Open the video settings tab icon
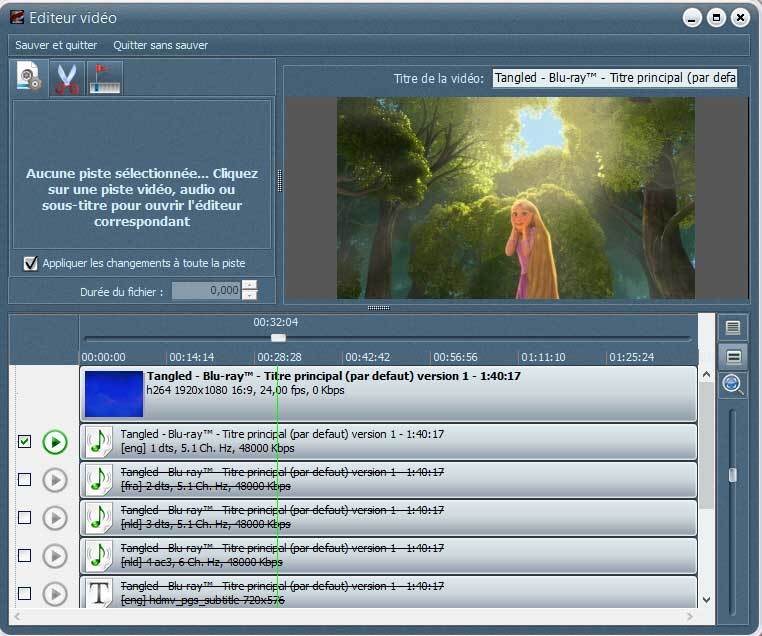Viewport: 762px width, 636px height. (29, 78)
